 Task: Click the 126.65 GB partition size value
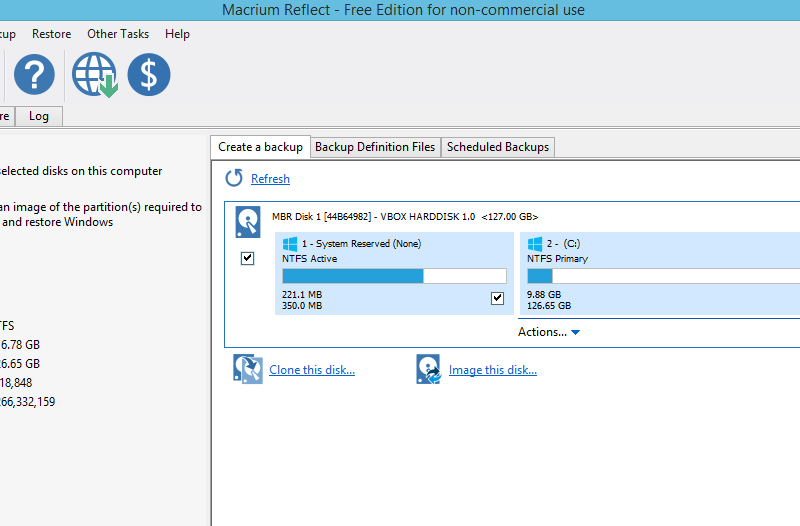tap(549, 306)
